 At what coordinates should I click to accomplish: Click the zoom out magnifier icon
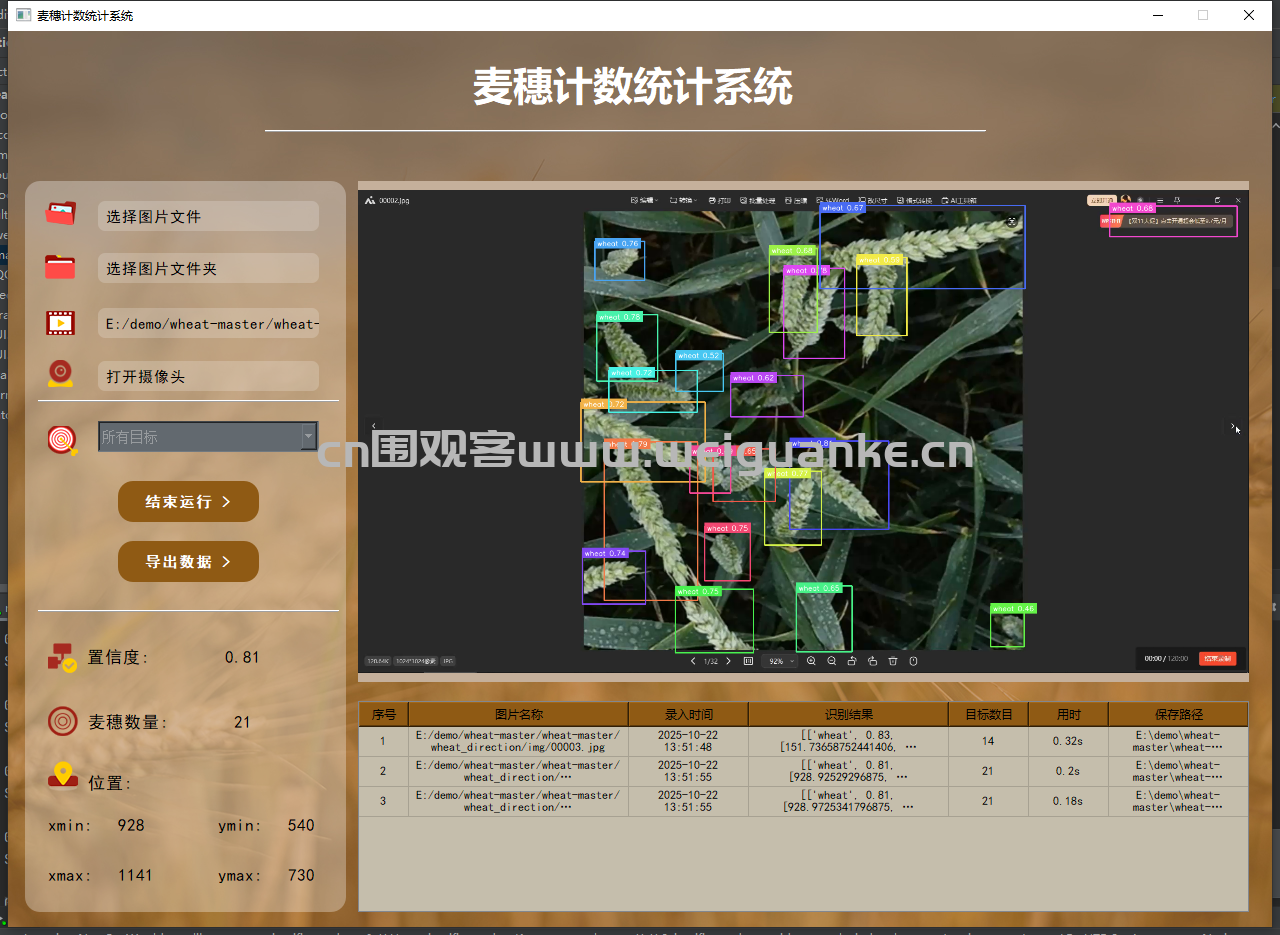point(831,661)
